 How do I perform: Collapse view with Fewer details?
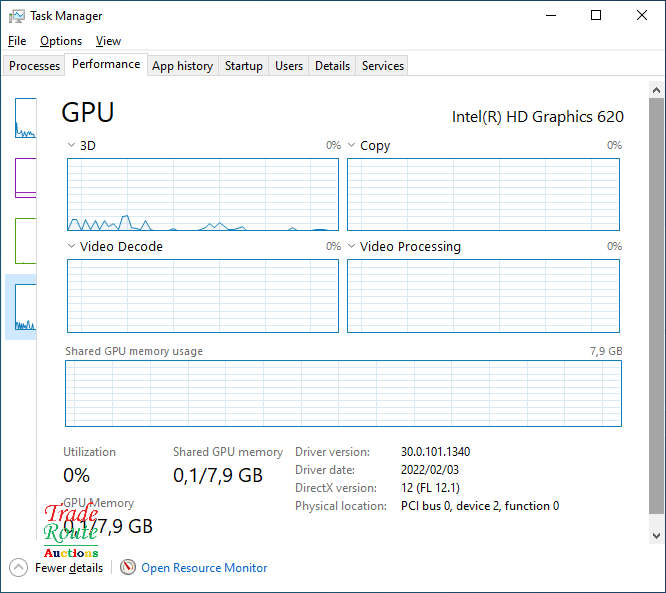[58, 568]
